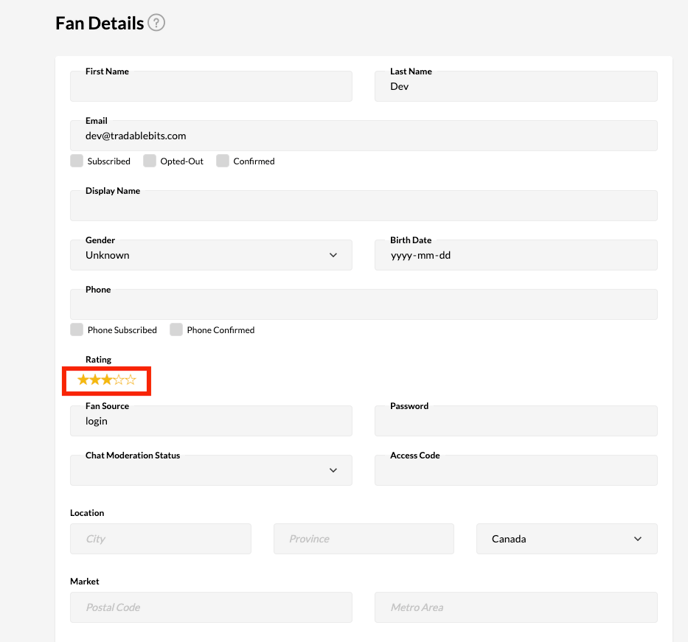The image size is (688, 642).
Task: Check the Phone Subscribed box
Action: tap(77, 330)
